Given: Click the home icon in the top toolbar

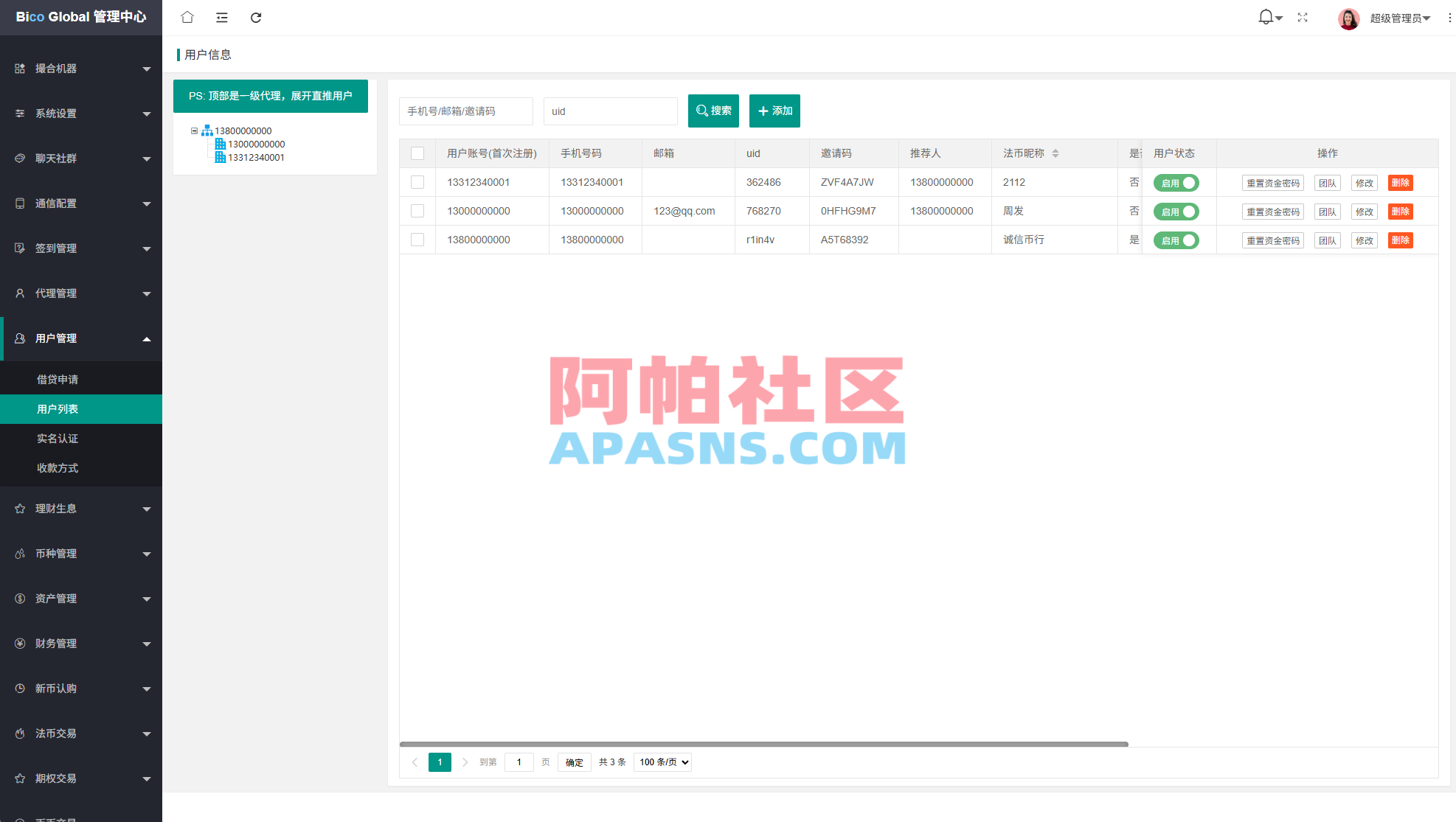Looking at the screenshot, I should pos(187,17).
